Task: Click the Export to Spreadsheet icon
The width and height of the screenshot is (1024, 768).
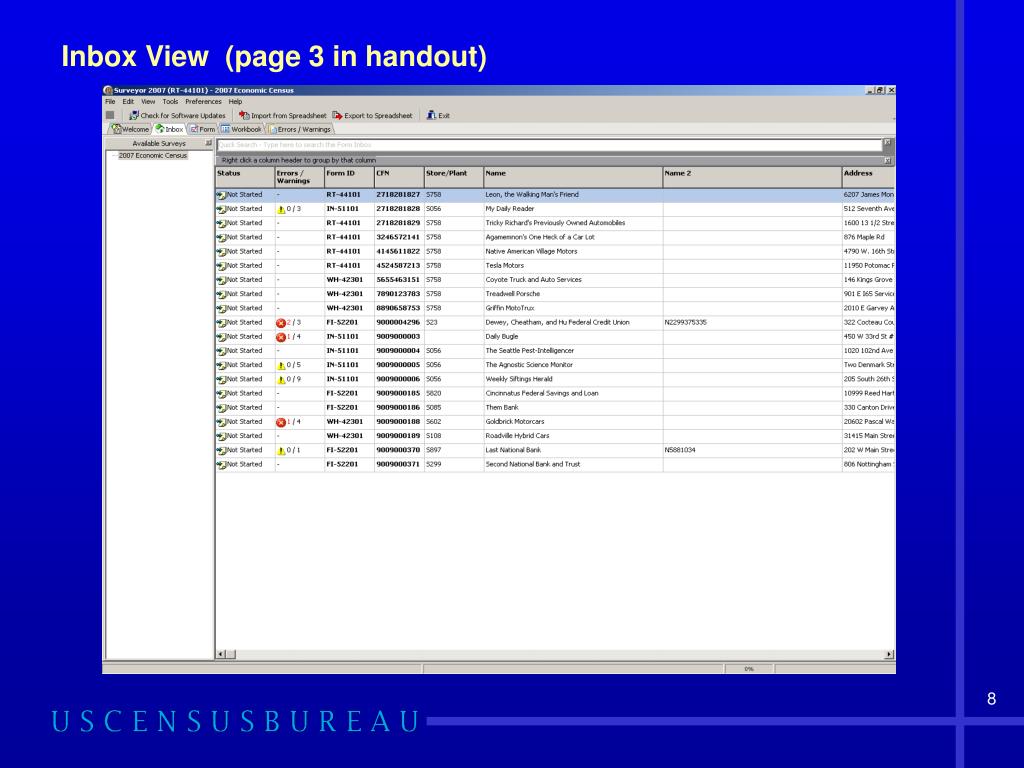Action: coord(337,116)
